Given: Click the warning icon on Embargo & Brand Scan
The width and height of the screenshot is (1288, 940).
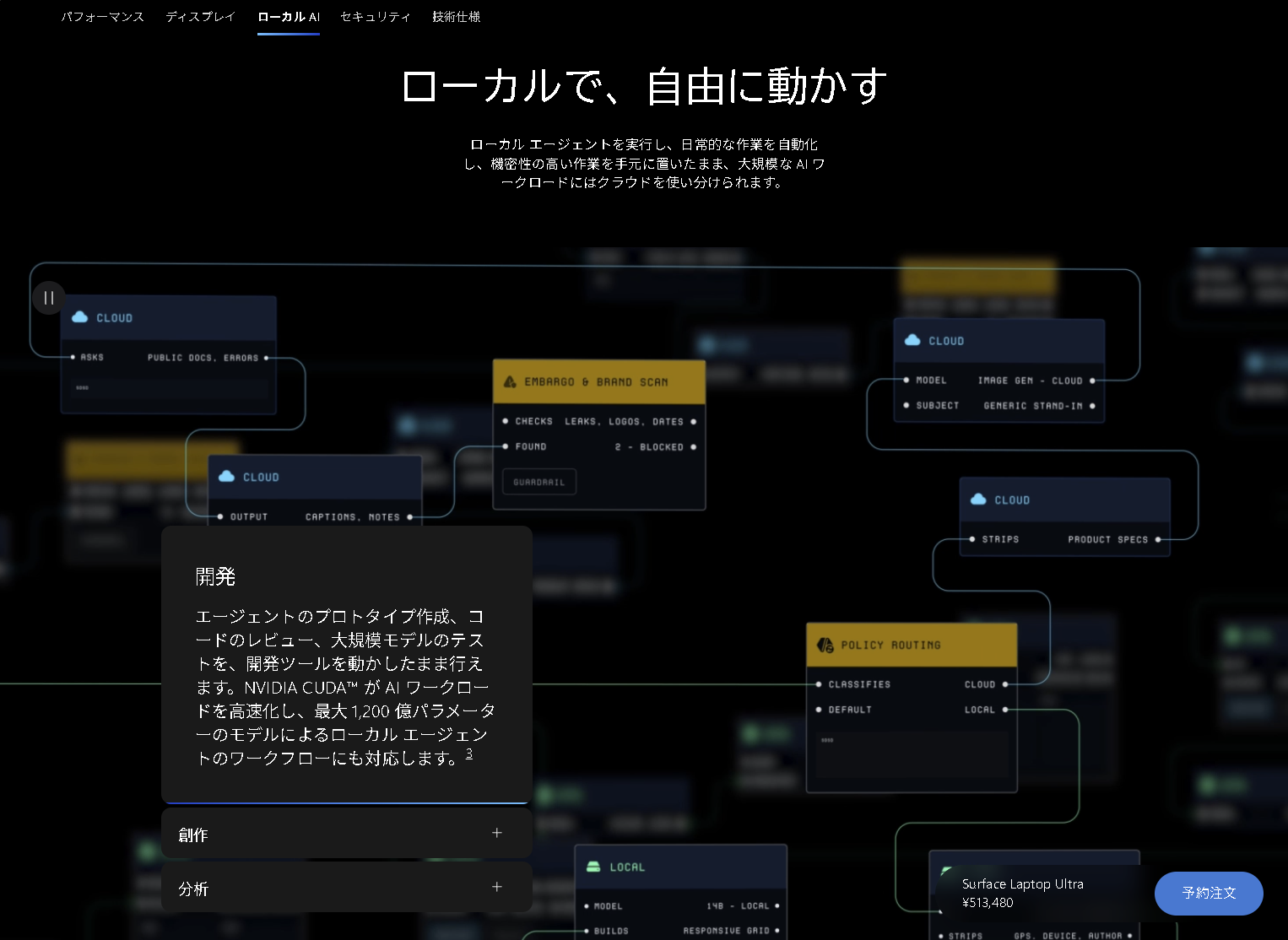Looking at the screenshot, I should point(510,381).
